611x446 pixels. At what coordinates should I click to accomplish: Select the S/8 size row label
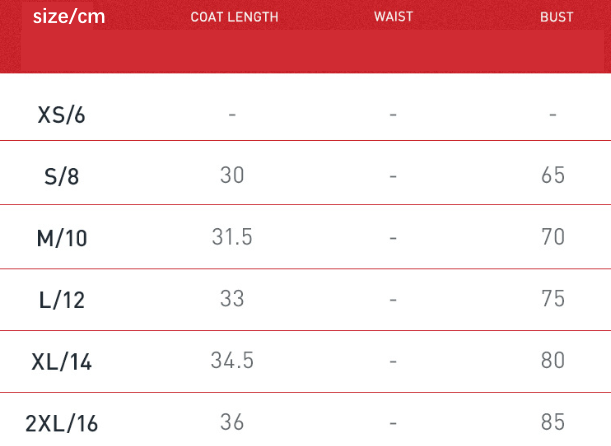tap(62, 177)
